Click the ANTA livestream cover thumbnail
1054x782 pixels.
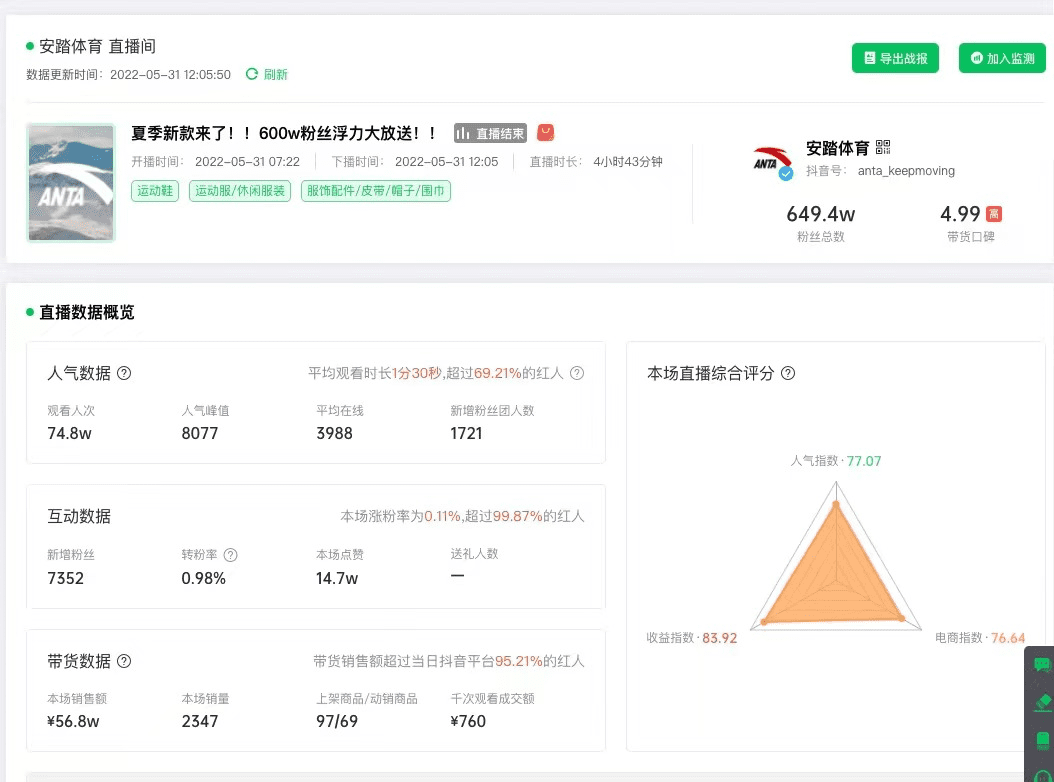(x=71, y=182)
